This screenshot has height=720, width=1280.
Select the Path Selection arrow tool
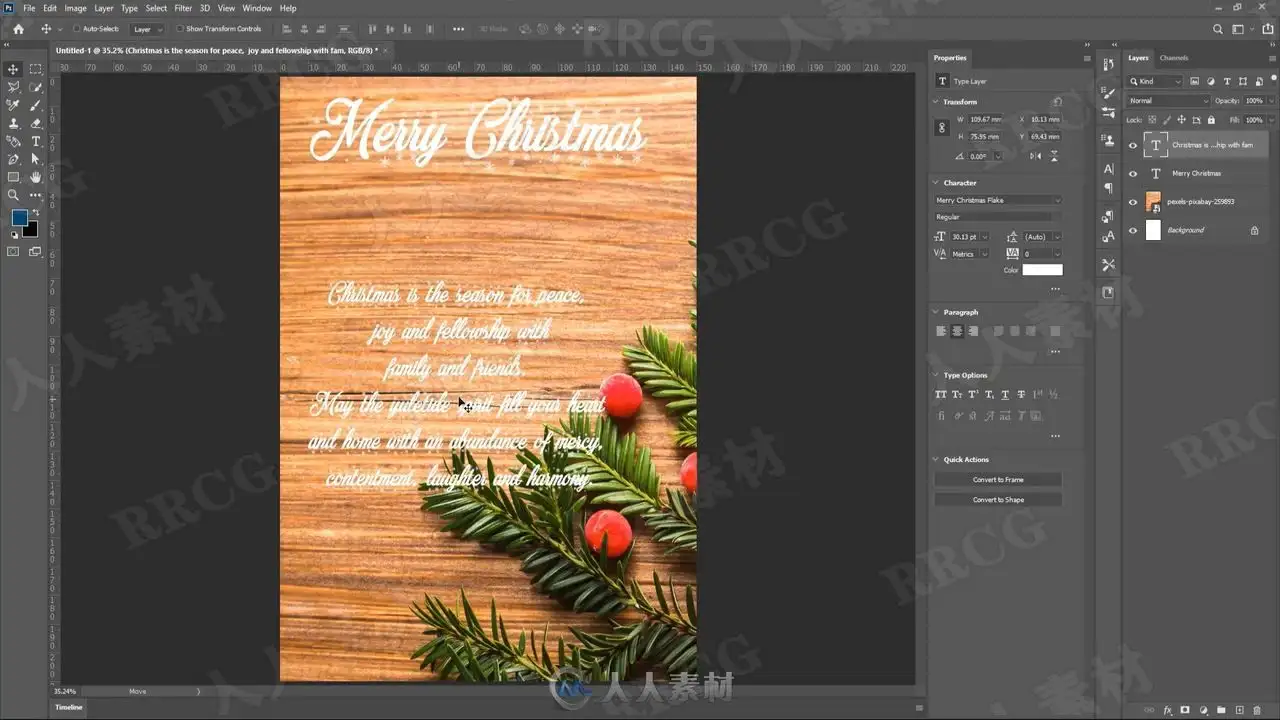36,159
